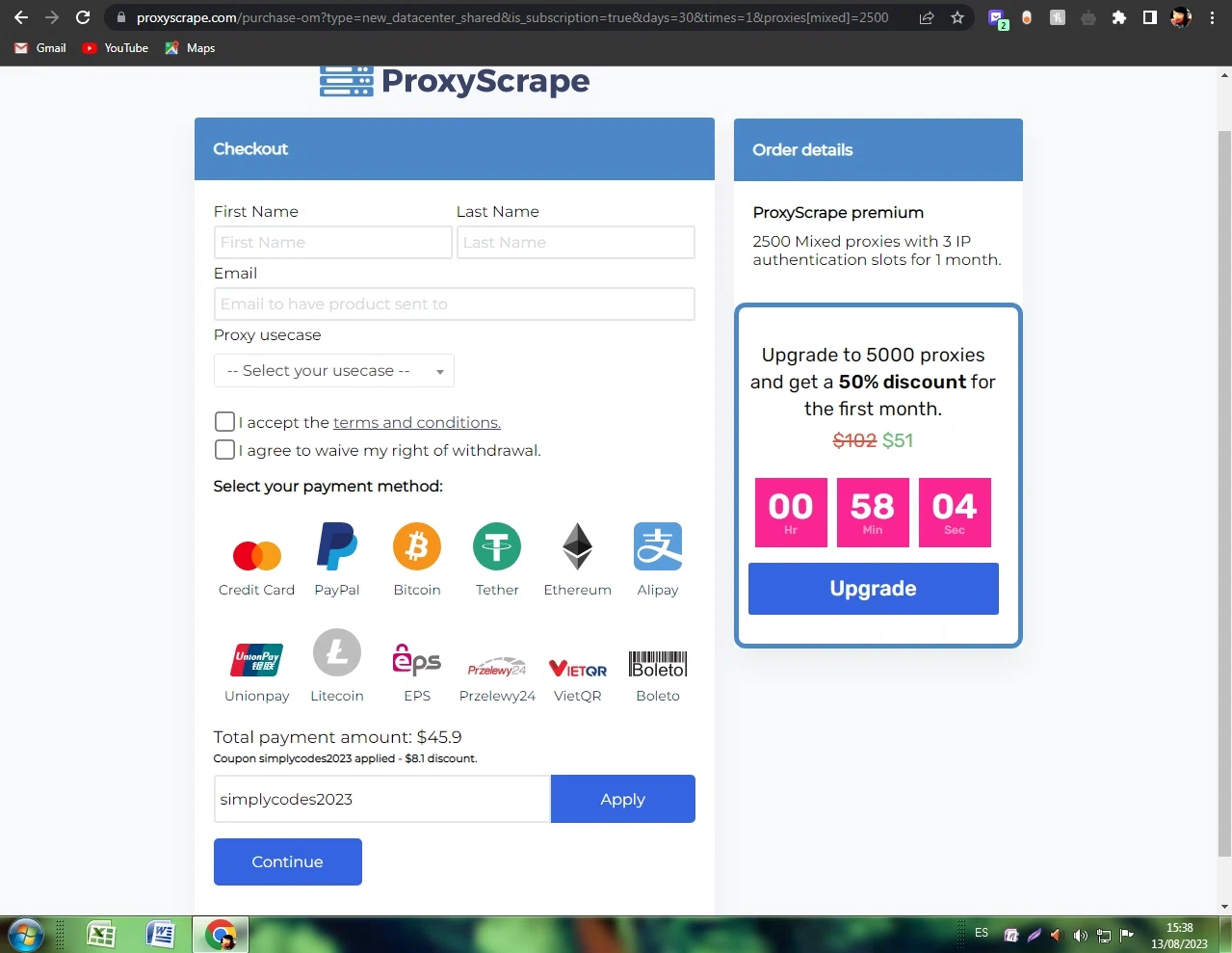Image resolution: width=1232 pixels, height=953 pixels.
Task: Choose Ethereum payment icon
Action: (x=577, y=546)
